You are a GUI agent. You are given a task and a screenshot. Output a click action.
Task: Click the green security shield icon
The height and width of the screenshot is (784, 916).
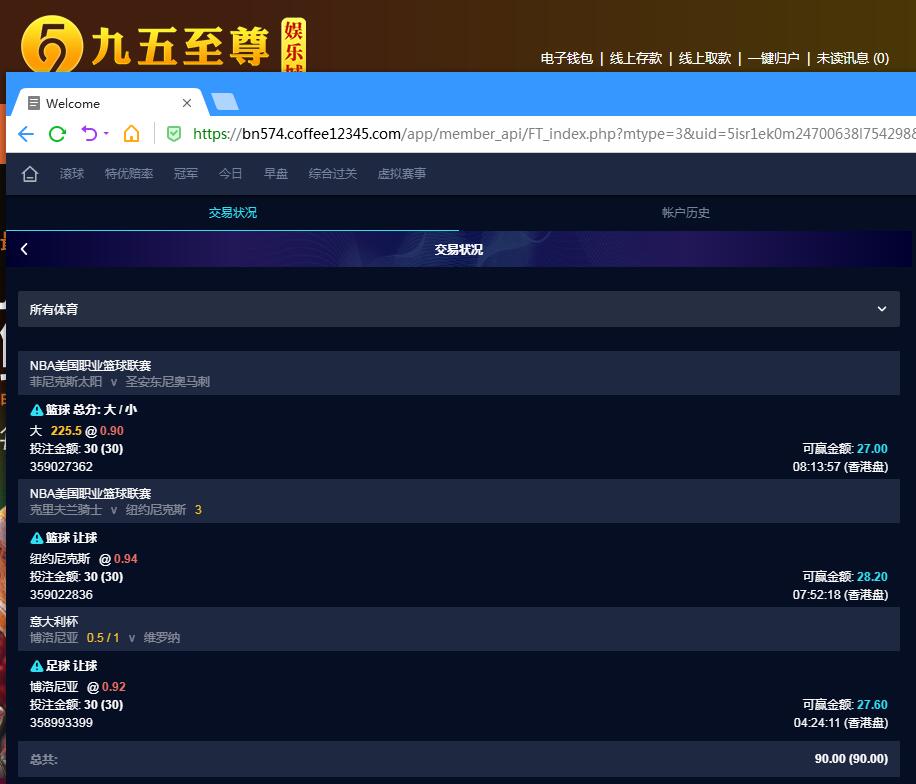pos(173,134)
